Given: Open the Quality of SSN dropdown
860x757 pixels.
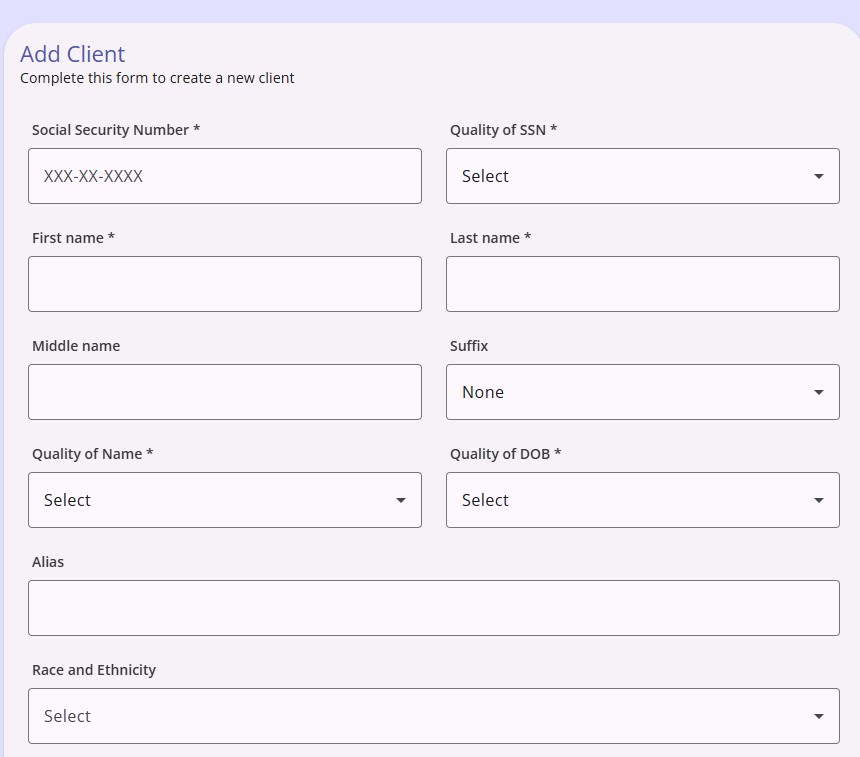Looking at the screenshot, I should [x=643, y=176].
